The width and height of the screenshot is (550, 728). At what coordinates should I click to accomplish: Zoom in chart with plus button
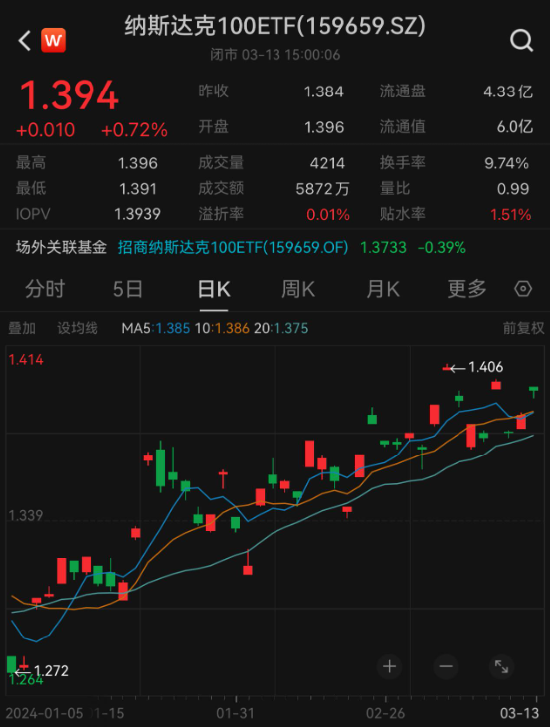tap(389, 667)
